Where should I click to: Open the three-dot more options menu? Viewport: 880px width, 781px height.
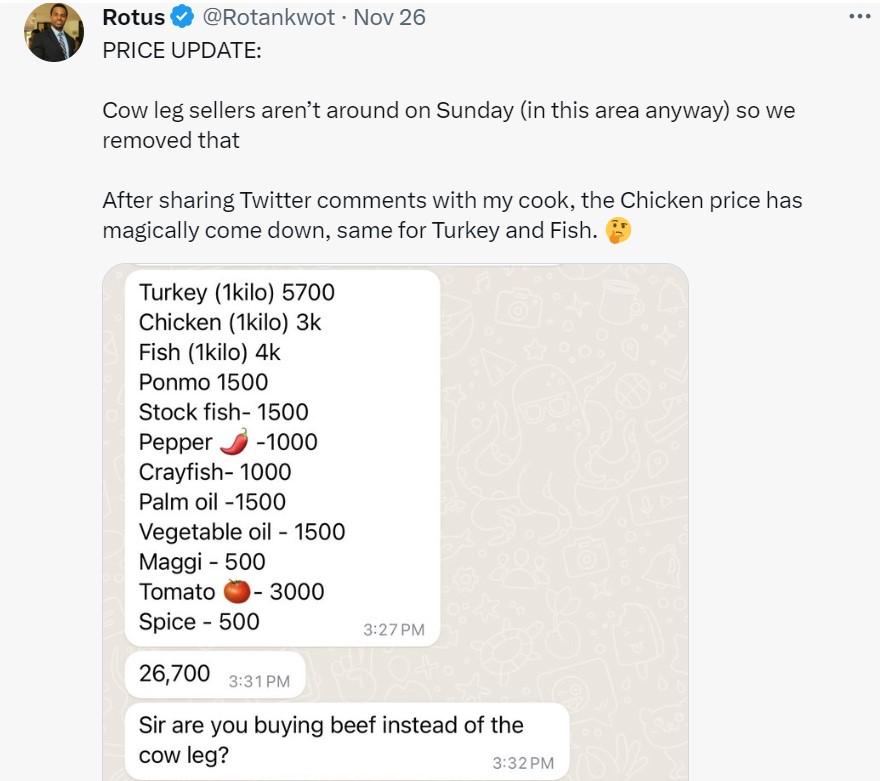859,16
